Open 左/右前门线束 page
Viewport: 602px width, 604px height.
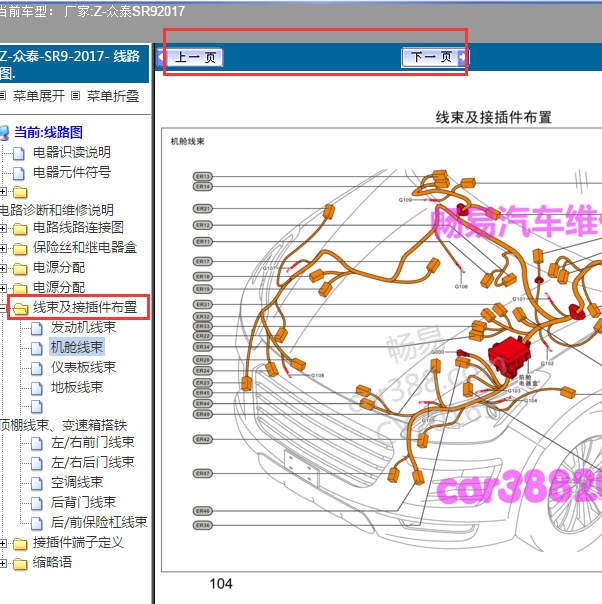(x=92, y=443)
